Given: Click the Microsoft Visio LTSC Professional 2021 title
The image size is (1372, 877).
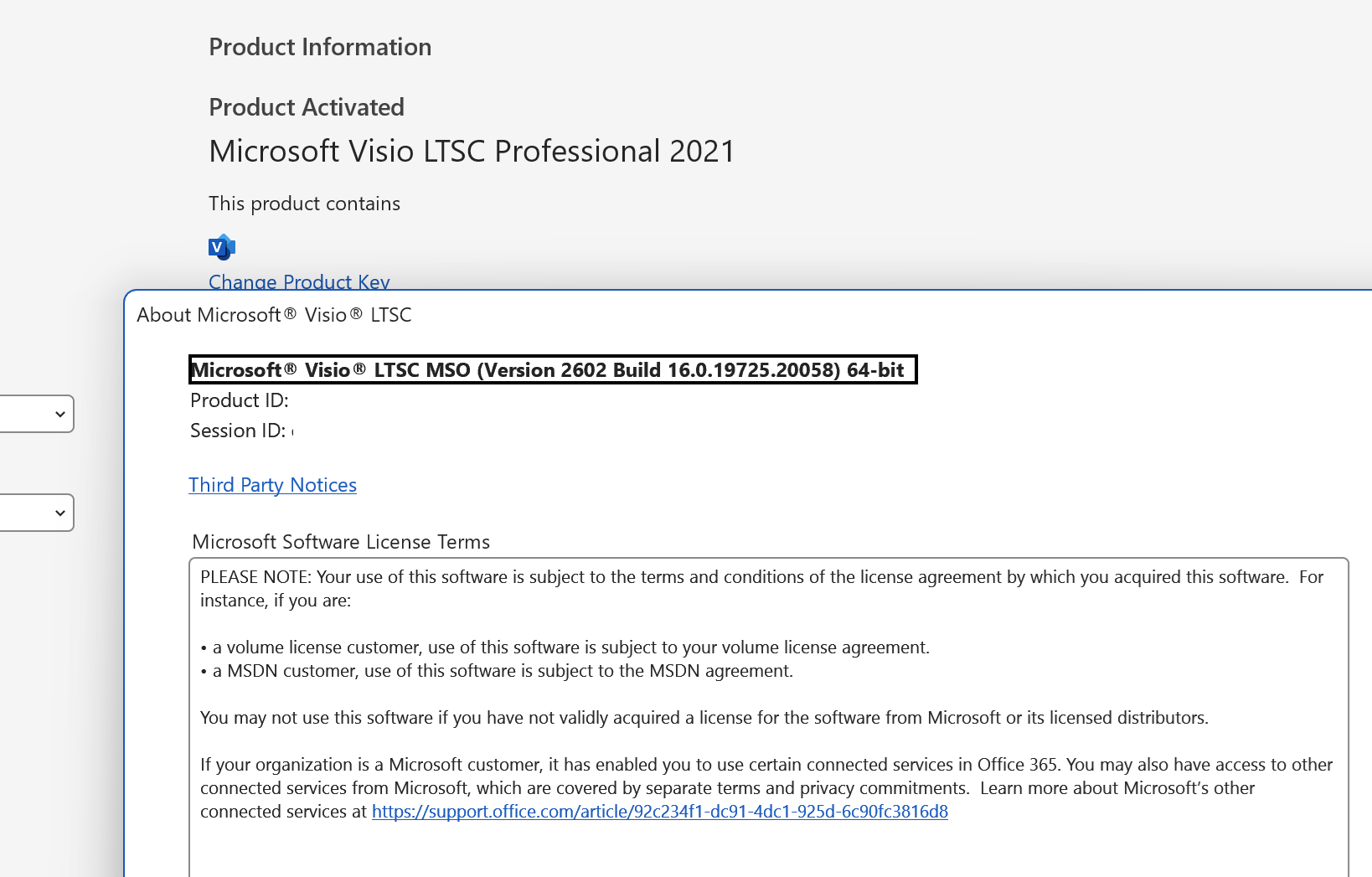Looking at the screenshot, I should (x=472, y=152).
